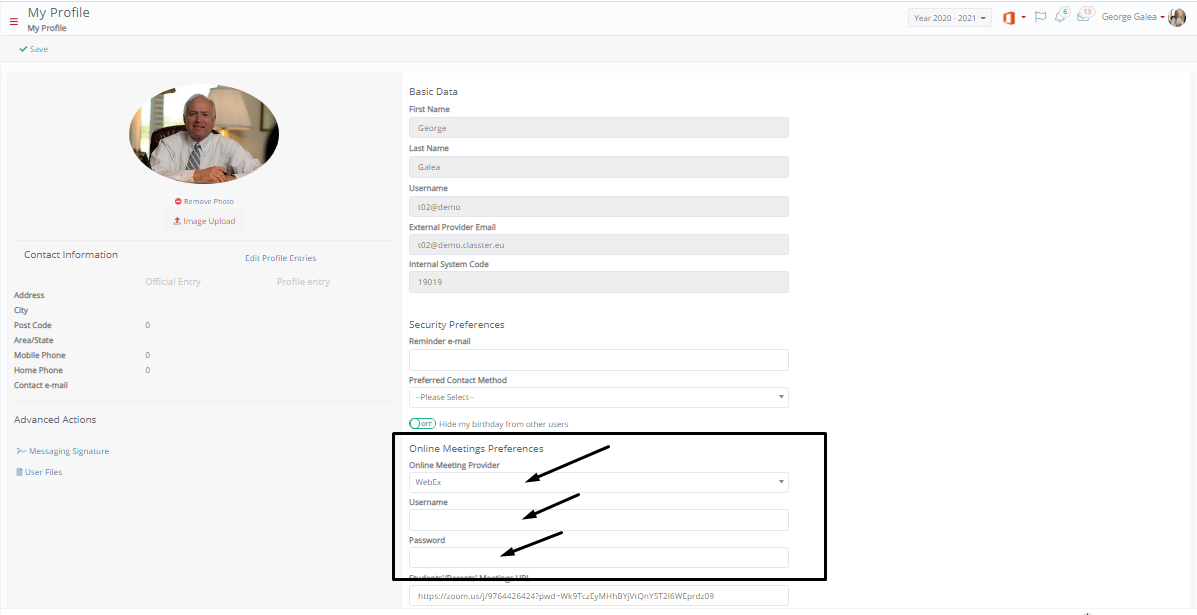The image size is (1197, 615).
Task: Expand the Office 365 dropdown arrow
Action: (1024, 18)
